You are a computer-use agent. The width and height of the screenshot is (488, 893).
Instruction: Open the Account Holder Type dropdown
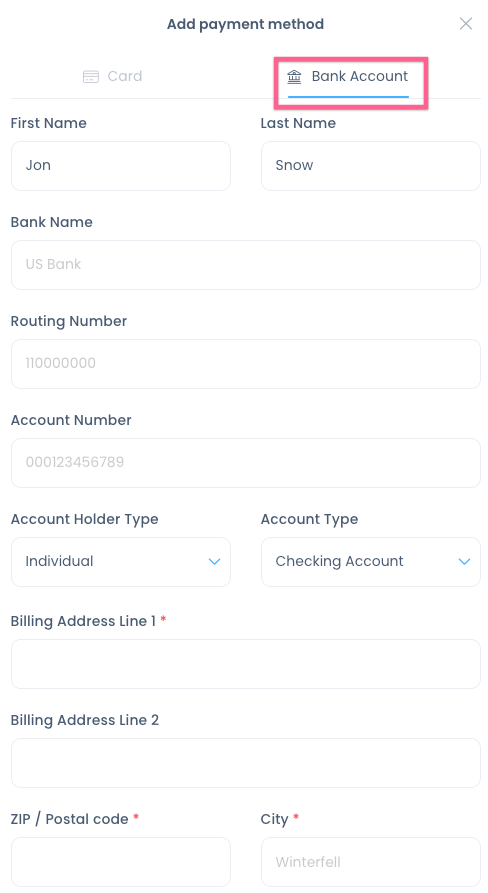pyautogui.click(x=121, y=562)
